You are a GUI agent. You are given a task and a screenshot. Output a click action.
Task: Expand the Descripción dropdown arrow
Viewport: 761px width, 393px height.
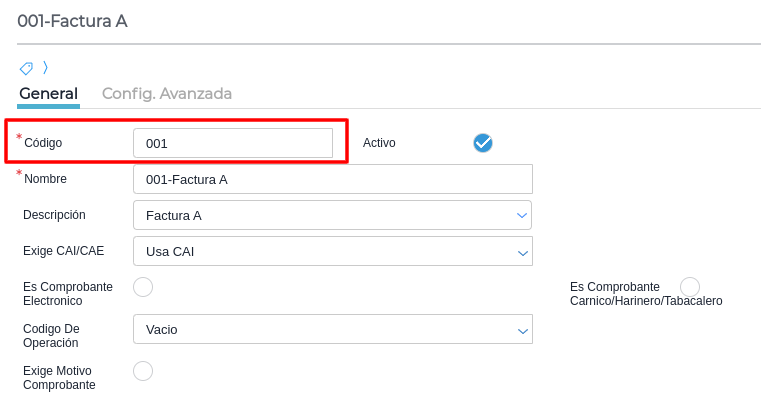pyautogui.click(x=522, y=215)
